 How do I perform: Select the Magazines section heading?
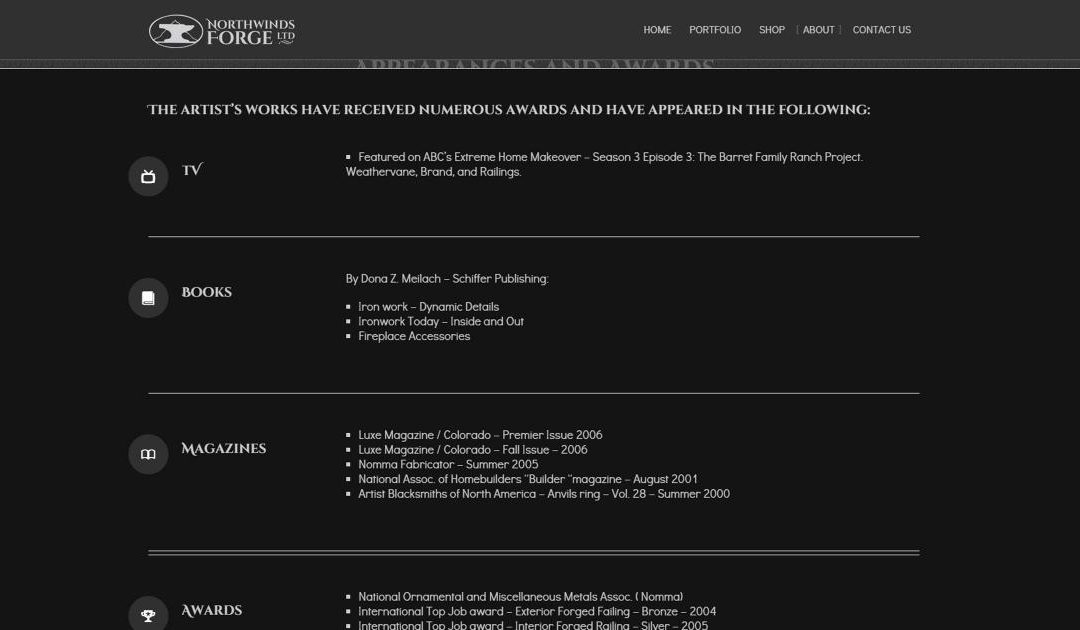tap(223, 449)
